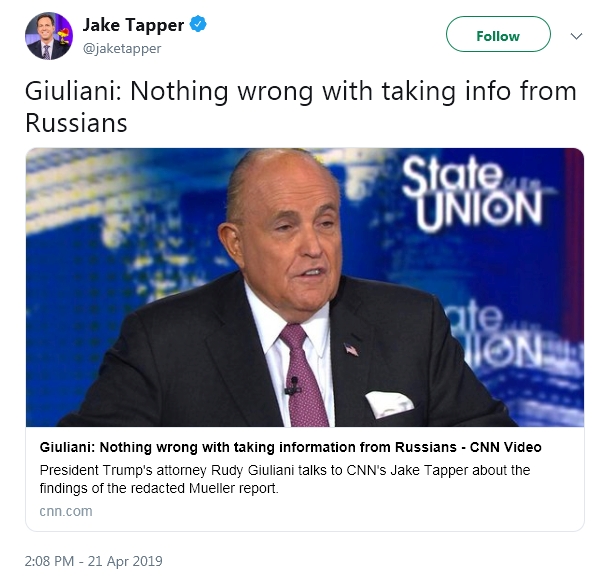The image size is (614, 580).
Task: Click the card description about Mueller report
Action: (x=284, y=479)
